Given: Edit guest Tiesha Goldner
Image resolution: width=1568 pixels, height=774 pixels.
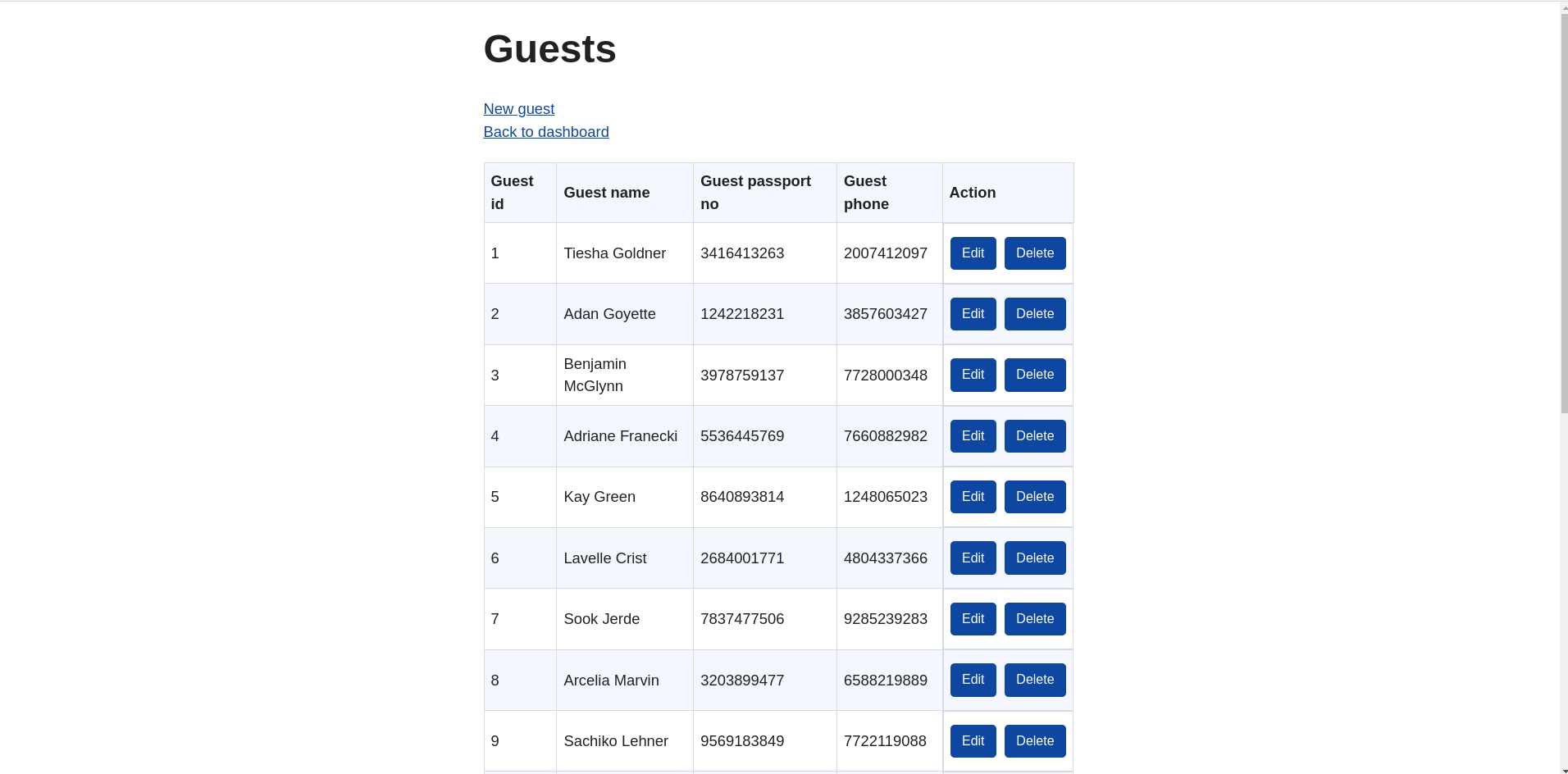Looking at the screenshot, I should click(972, 253).
